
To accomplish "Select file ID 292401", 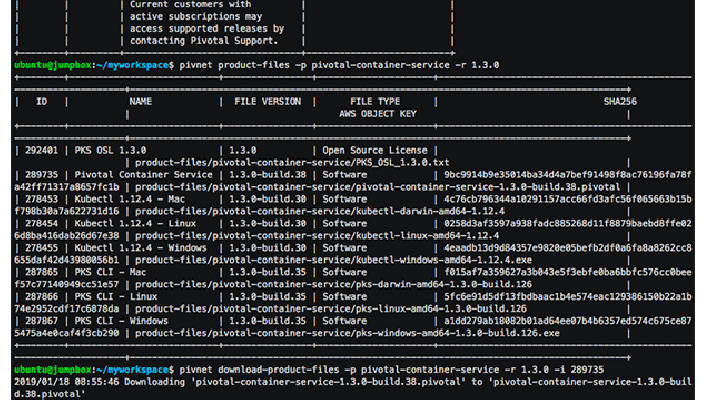I will (41, 150).
